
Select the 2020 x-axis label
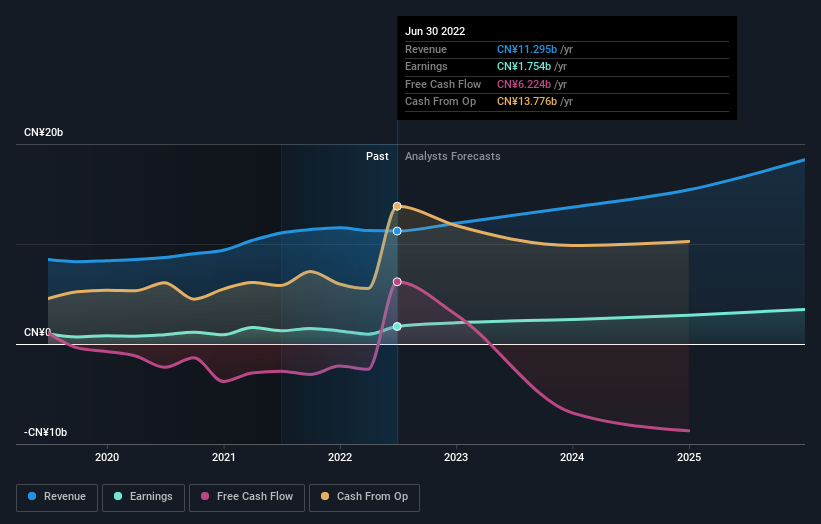click(x=107, y=457)
